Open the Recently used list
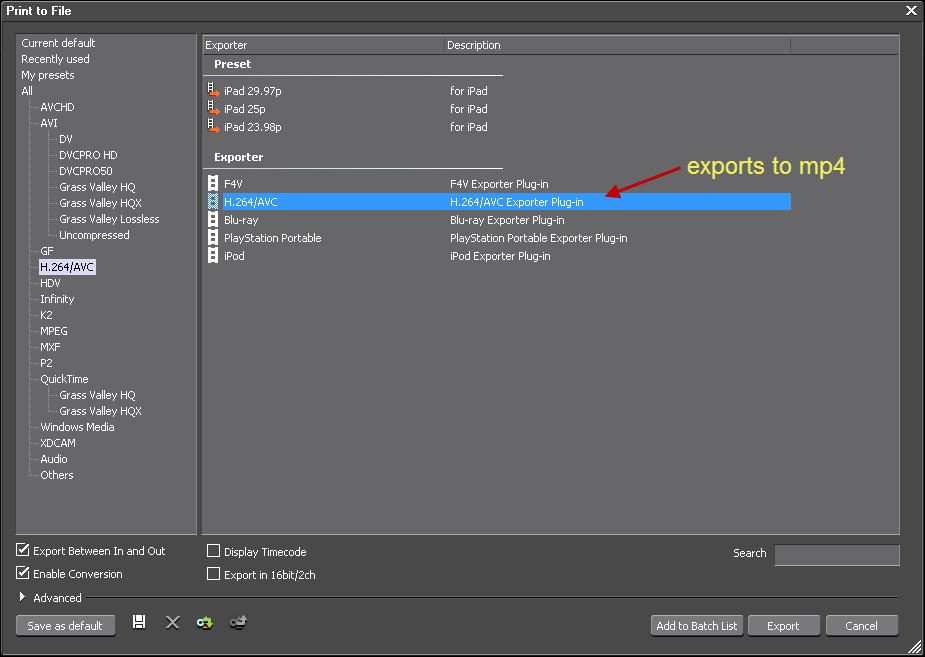This screenshot has height=657, width=925. [x=55, y=59]
